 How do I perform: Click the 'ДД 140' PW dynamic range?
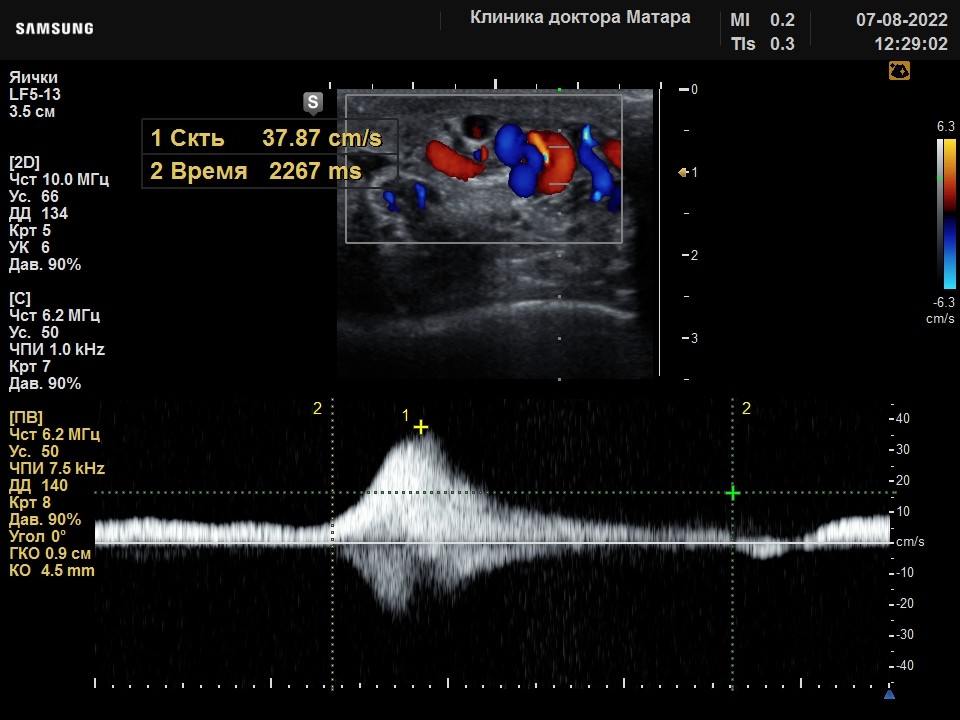[38, 486]
